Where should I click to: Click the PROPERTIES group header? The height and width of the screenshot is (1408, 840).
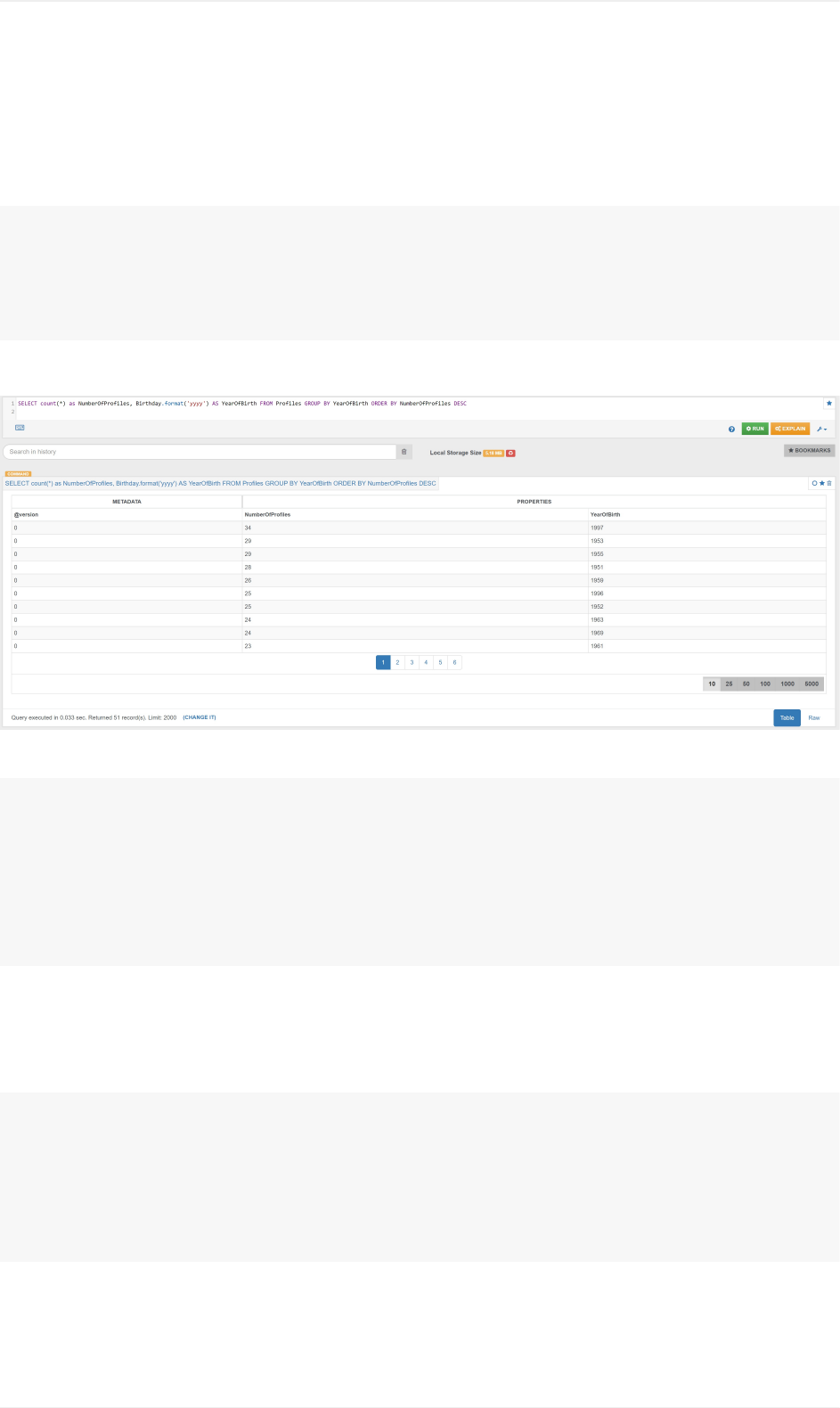(x=534, y=502)
